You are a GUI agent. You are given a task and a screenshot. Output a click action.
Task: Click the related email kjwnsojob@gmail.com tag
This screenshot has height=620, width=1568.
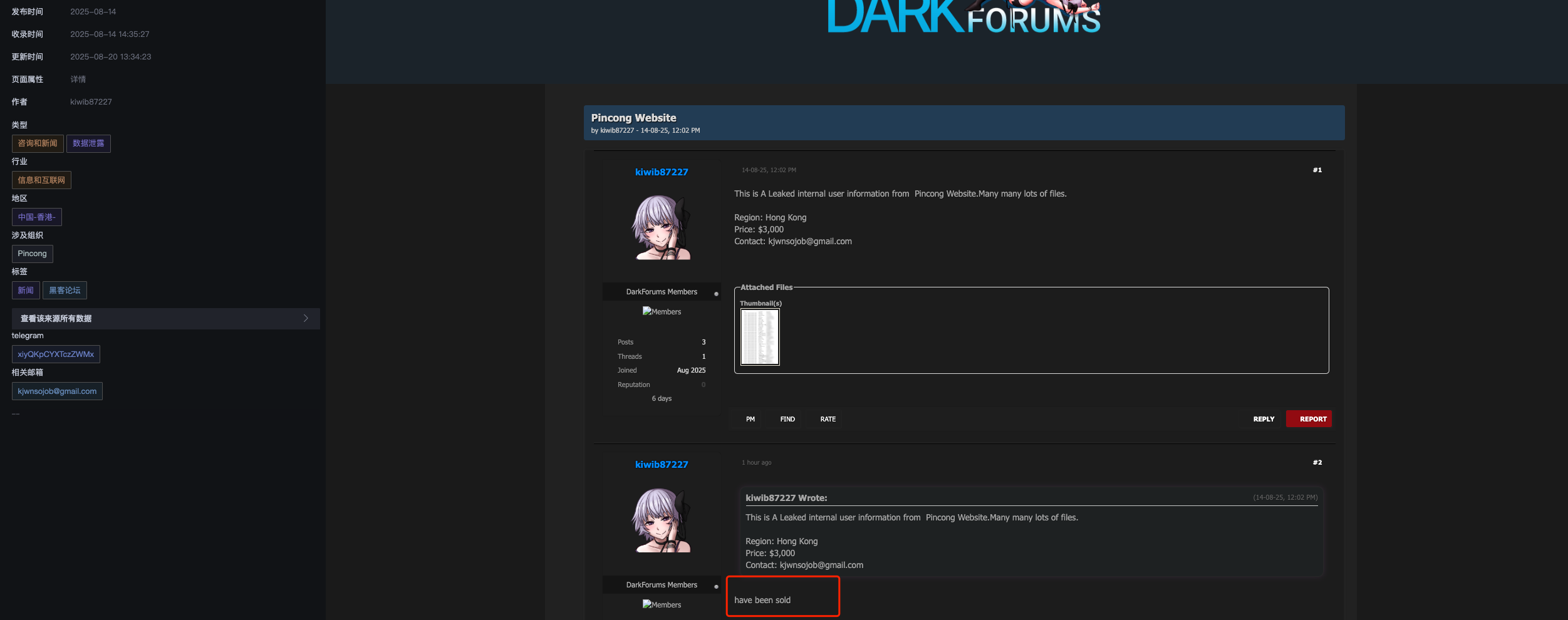[57, 391]
